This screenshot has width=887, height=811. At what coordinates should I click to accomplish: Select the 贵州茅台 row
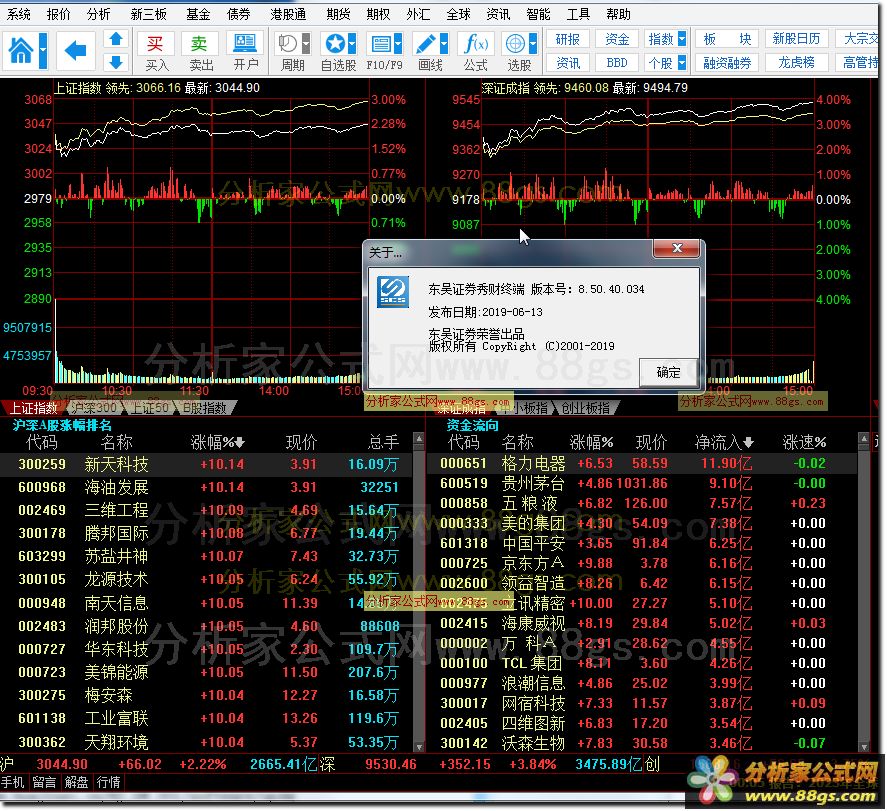tap(641, 483)
